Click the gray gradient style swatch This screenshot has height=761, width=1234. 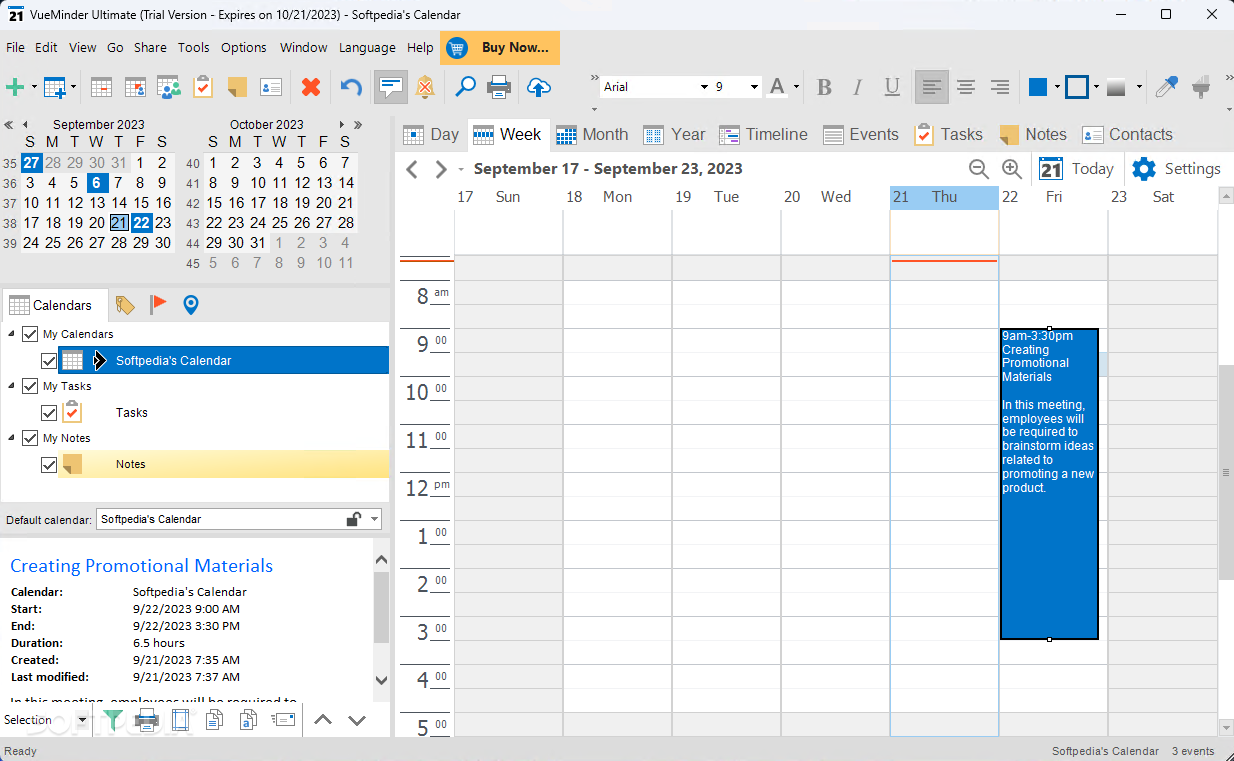pyautogui.click(x=1117, y=87)
